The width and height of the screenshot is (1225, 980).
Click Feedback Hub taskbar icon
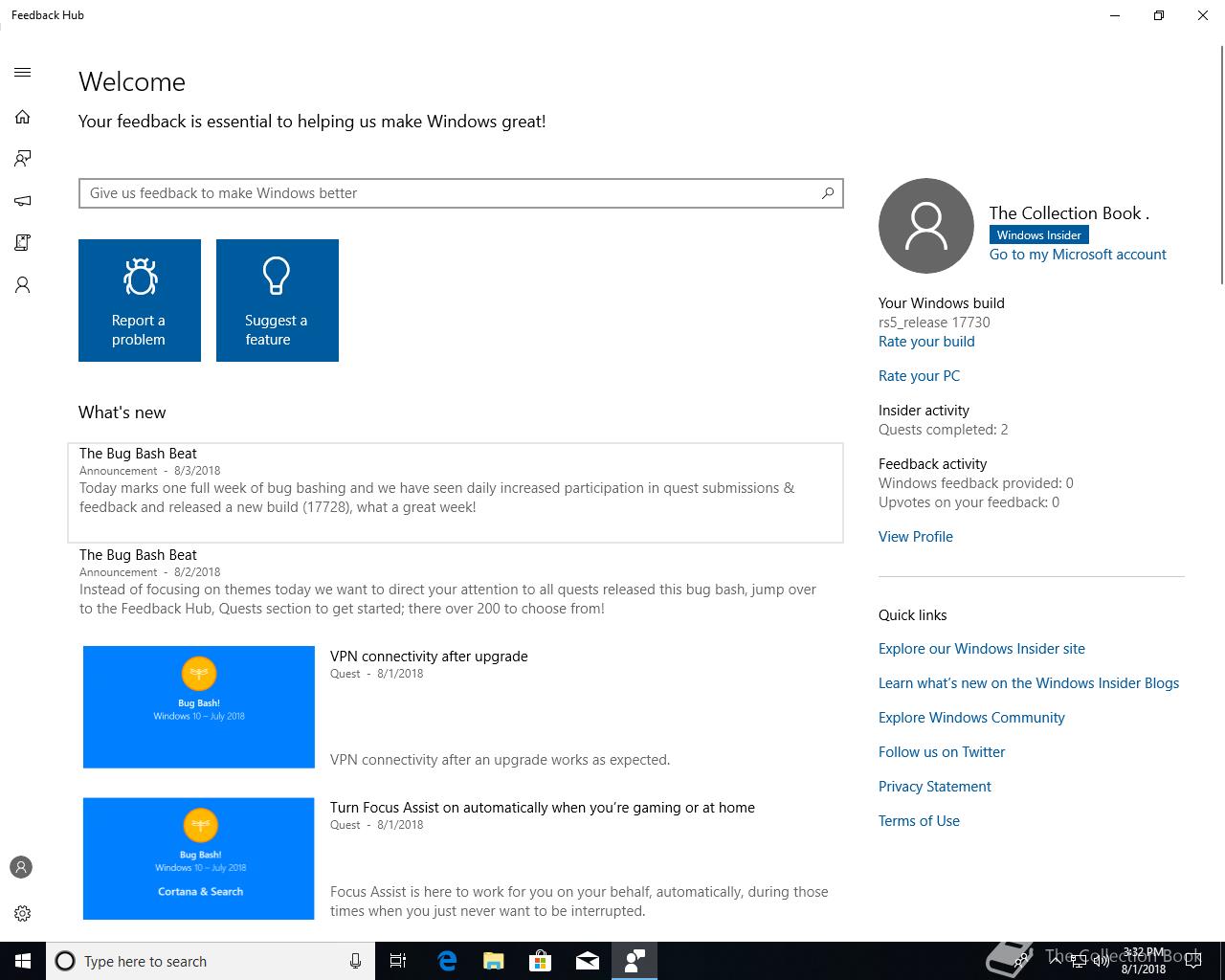coord(634,961)
